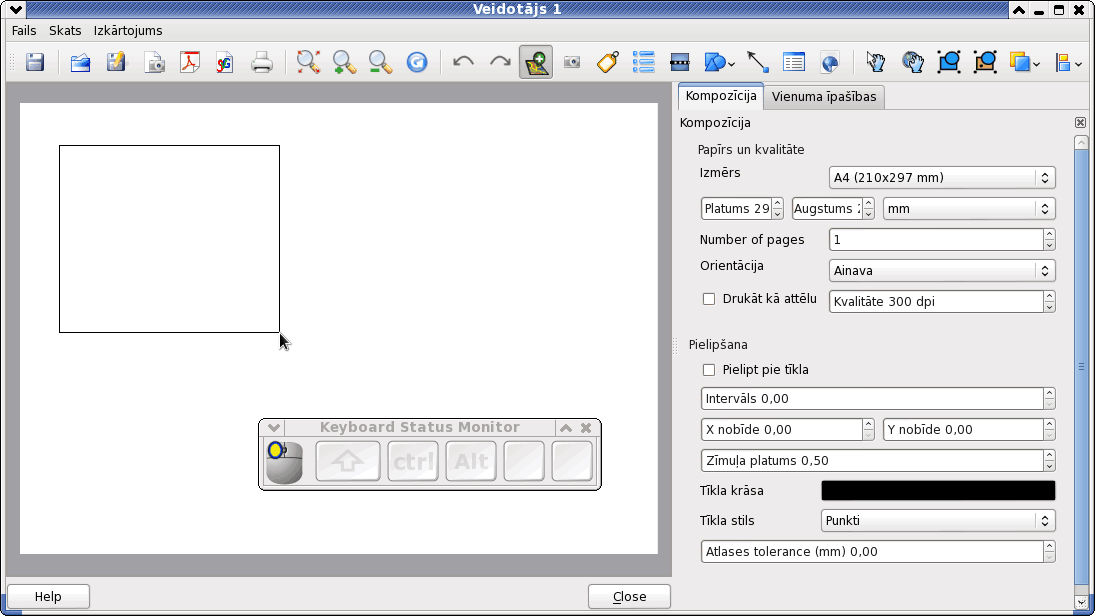Open the Orientācija Ainava dropdown
This screenshot has width=1095, height=616.
[941, 271]
